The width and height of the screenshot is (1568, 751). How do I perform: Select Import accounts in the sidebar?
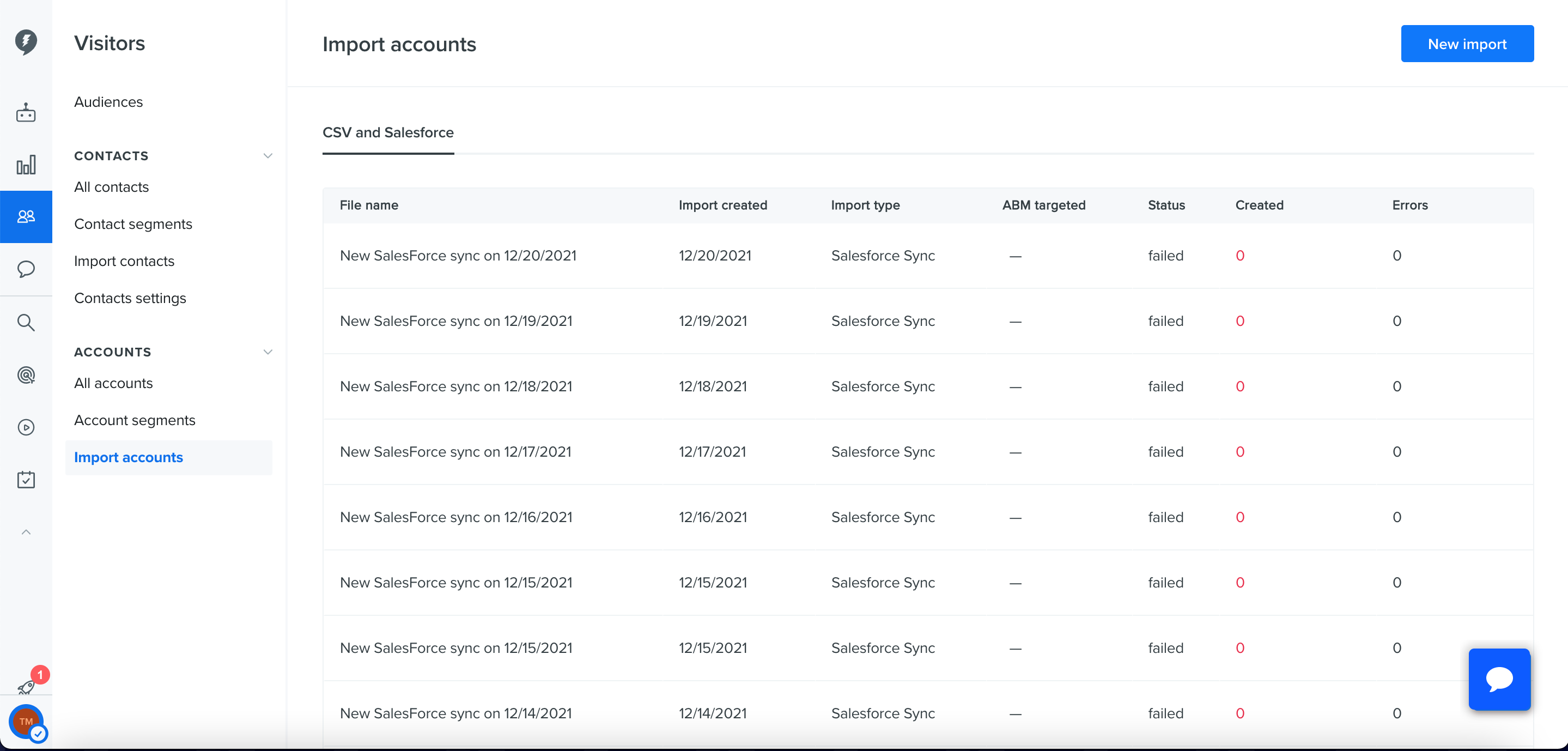pos(168,457)
